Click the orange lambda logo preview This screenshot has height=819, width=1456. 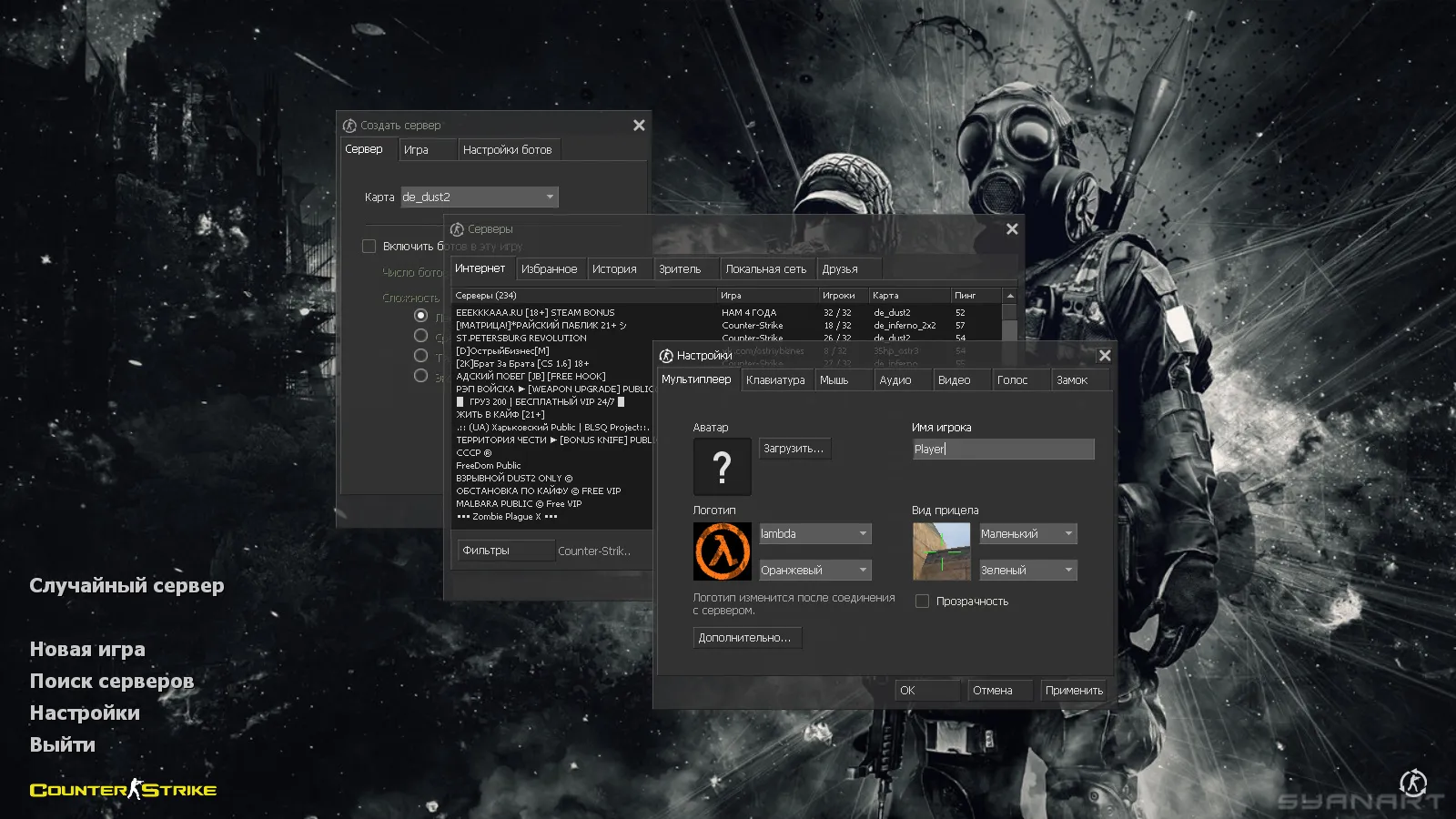point(722,551)
